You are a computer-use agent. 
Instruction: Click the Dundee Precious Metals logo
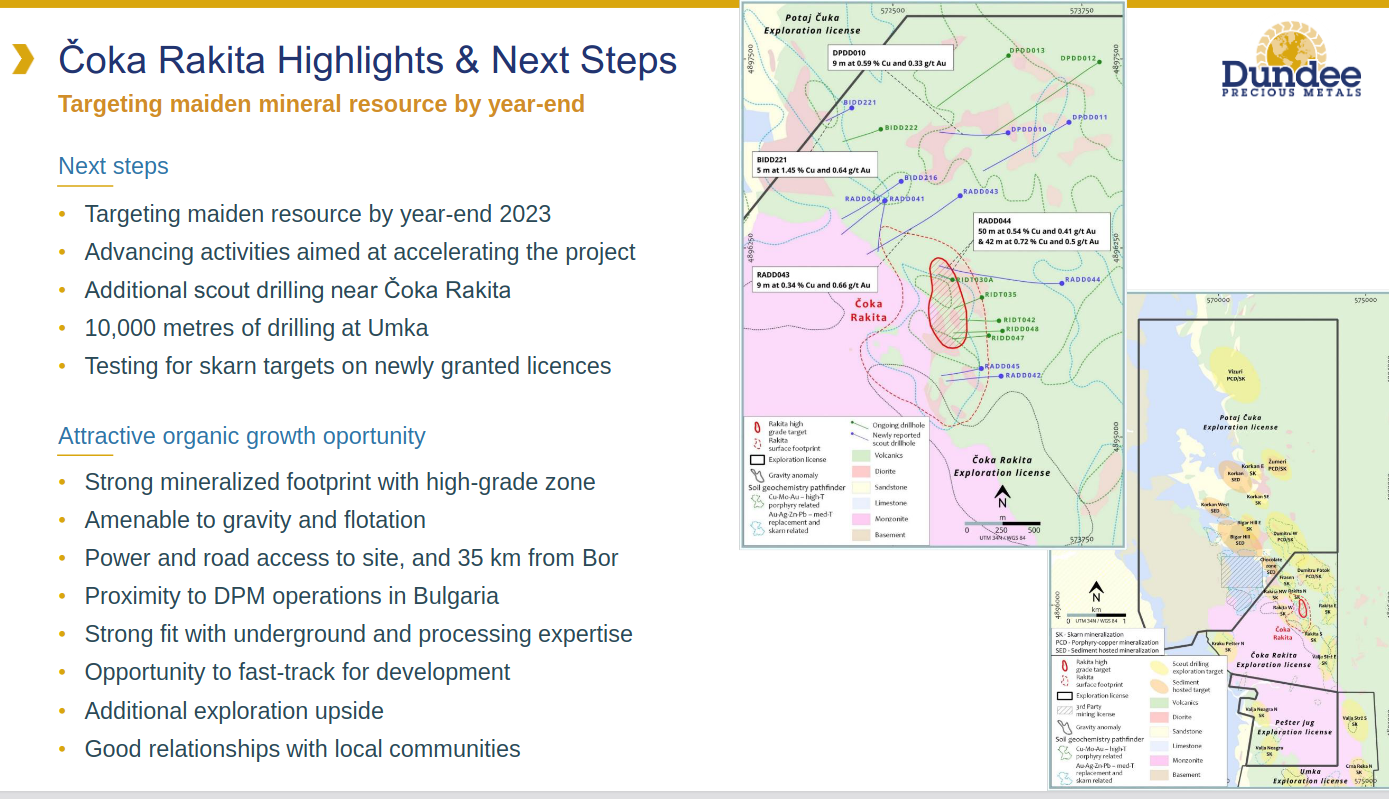coord(1291,58)
